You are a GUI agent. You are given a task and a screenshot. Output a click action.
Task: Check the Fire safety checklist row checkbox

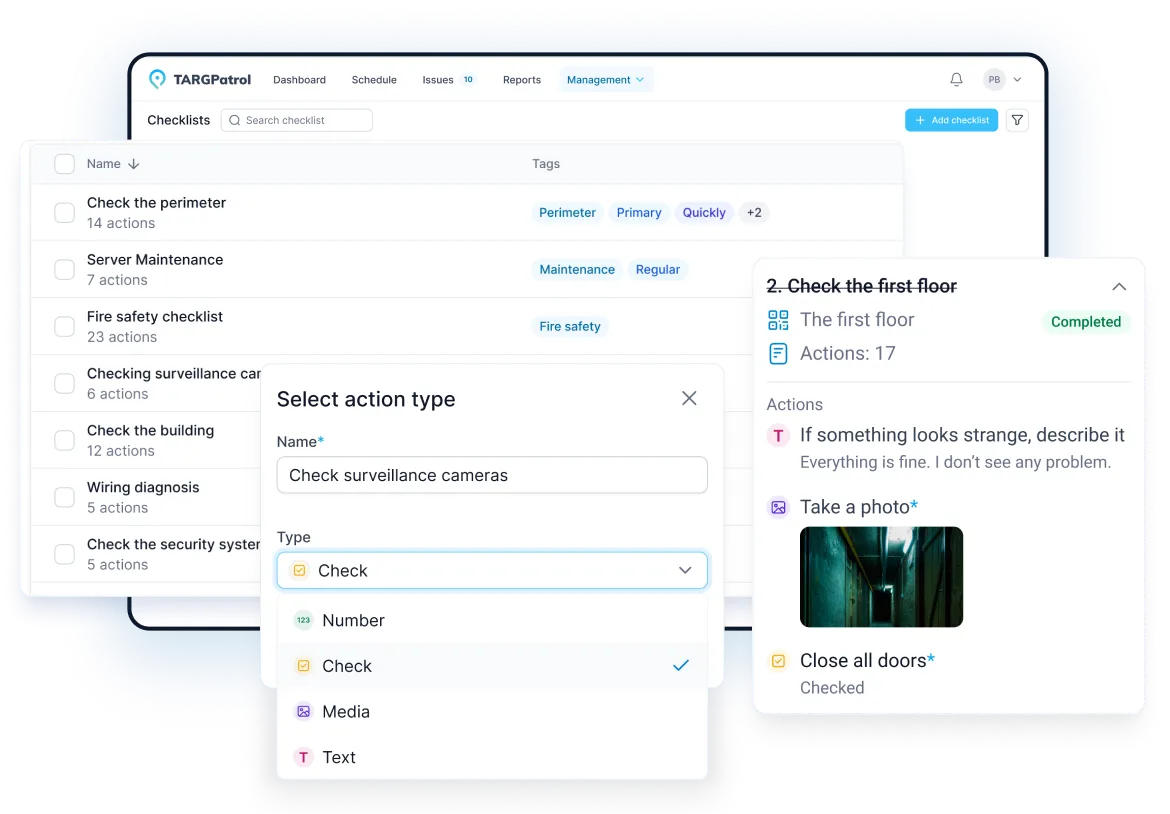pos(64,326)
